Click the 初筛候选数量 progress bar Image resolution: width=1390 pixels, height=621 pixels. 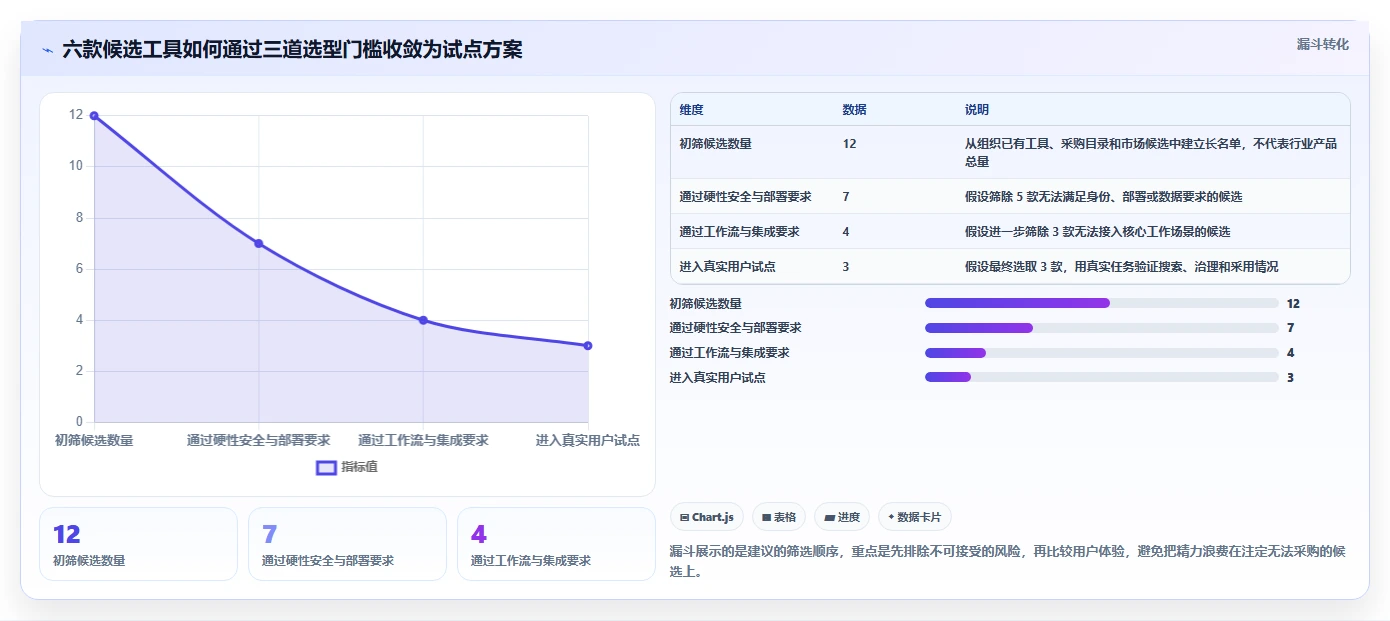coord(1102,303)
